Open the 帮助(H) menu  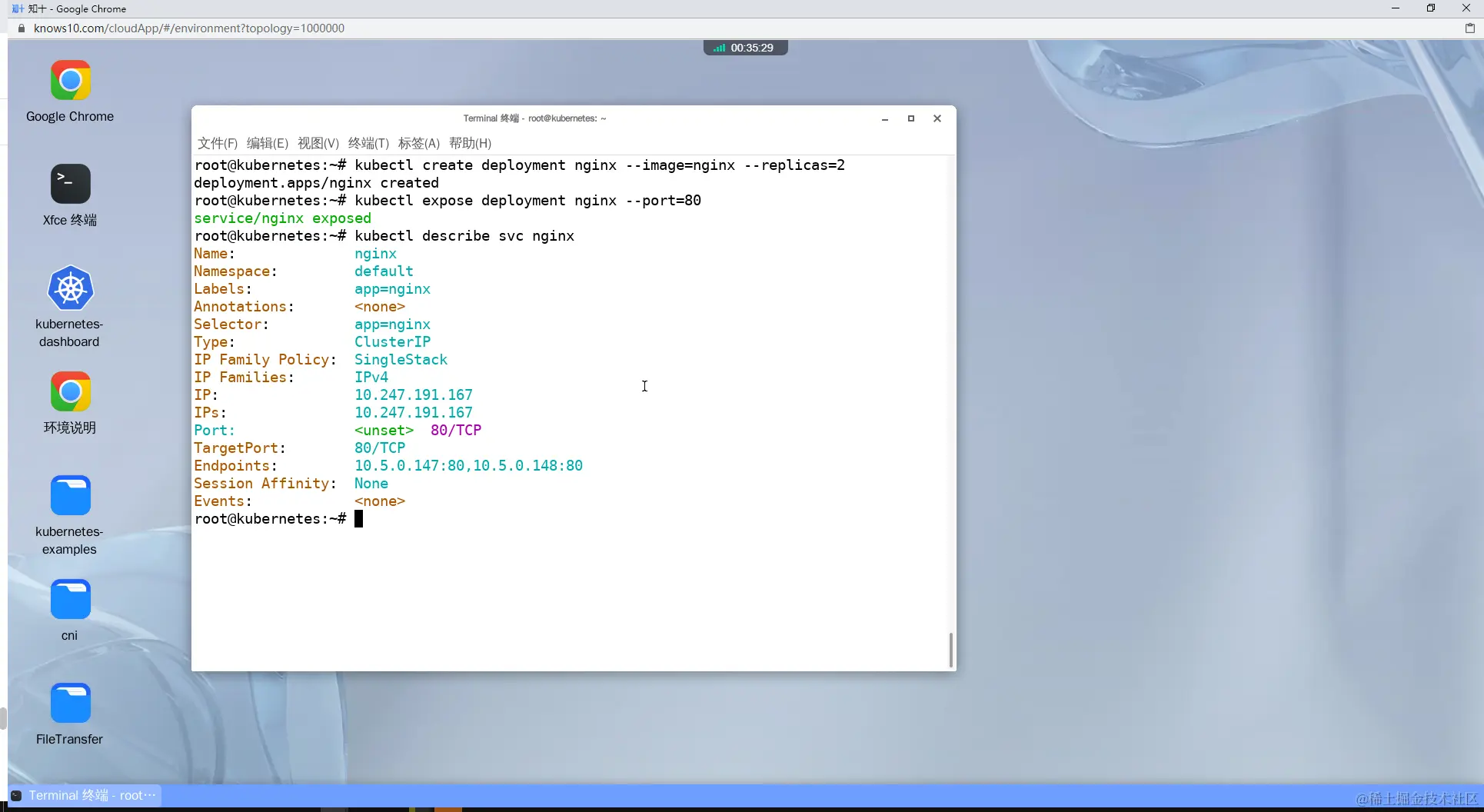coord(470,143)
